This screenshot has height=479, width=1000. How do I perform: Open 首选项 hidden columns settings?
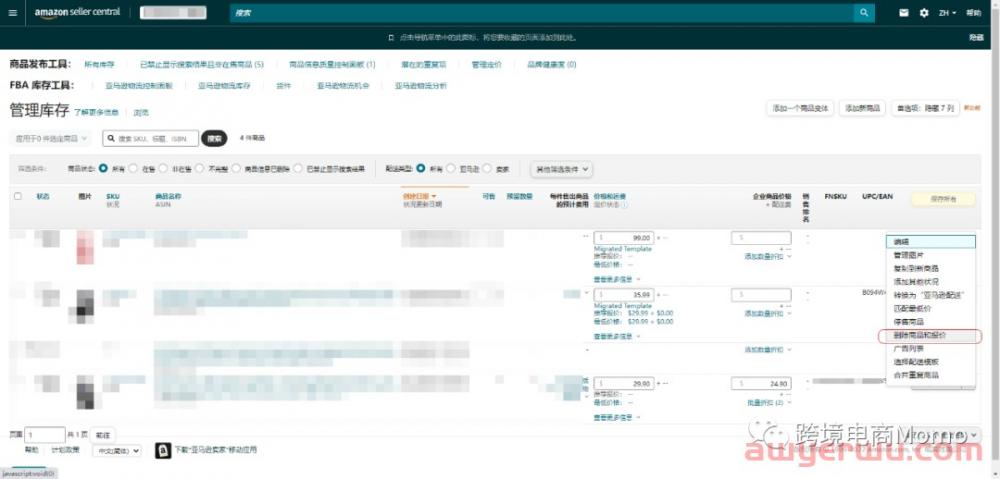pos(925,108)
